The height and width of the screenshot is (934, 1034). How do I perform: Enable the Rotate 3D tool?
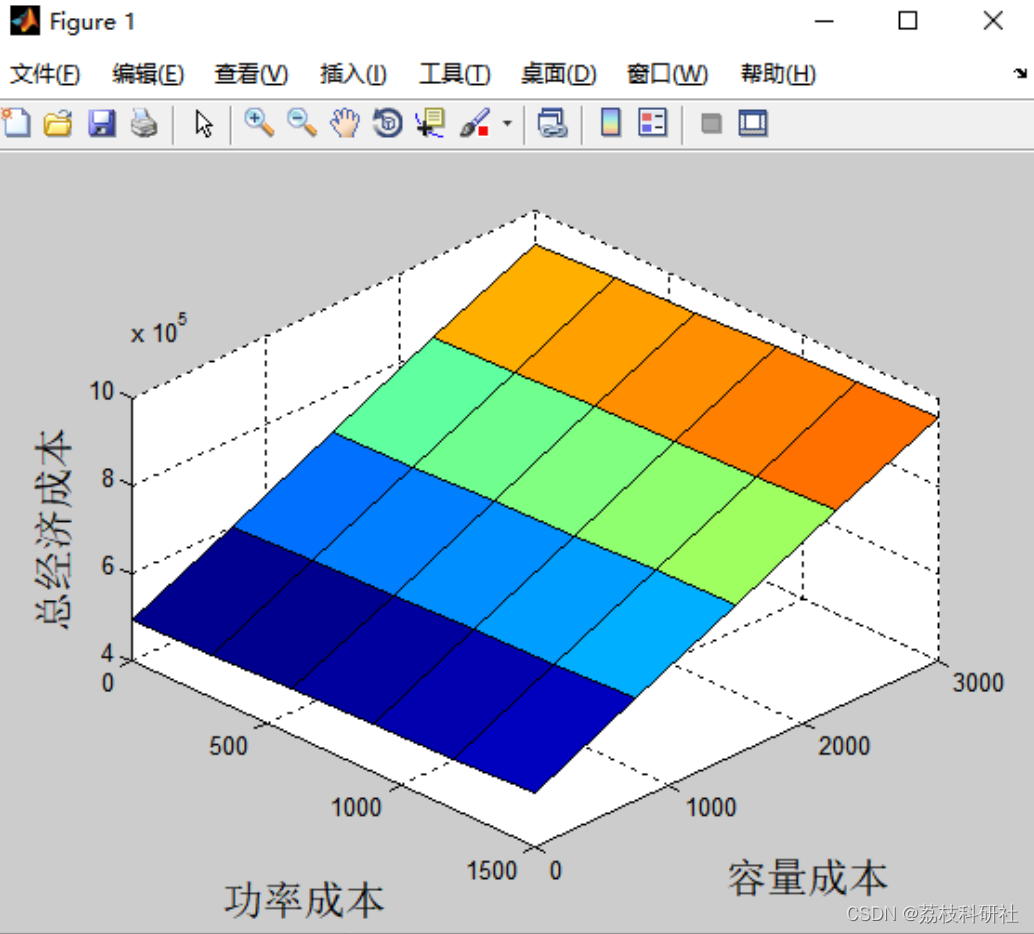tap(388, 123)
